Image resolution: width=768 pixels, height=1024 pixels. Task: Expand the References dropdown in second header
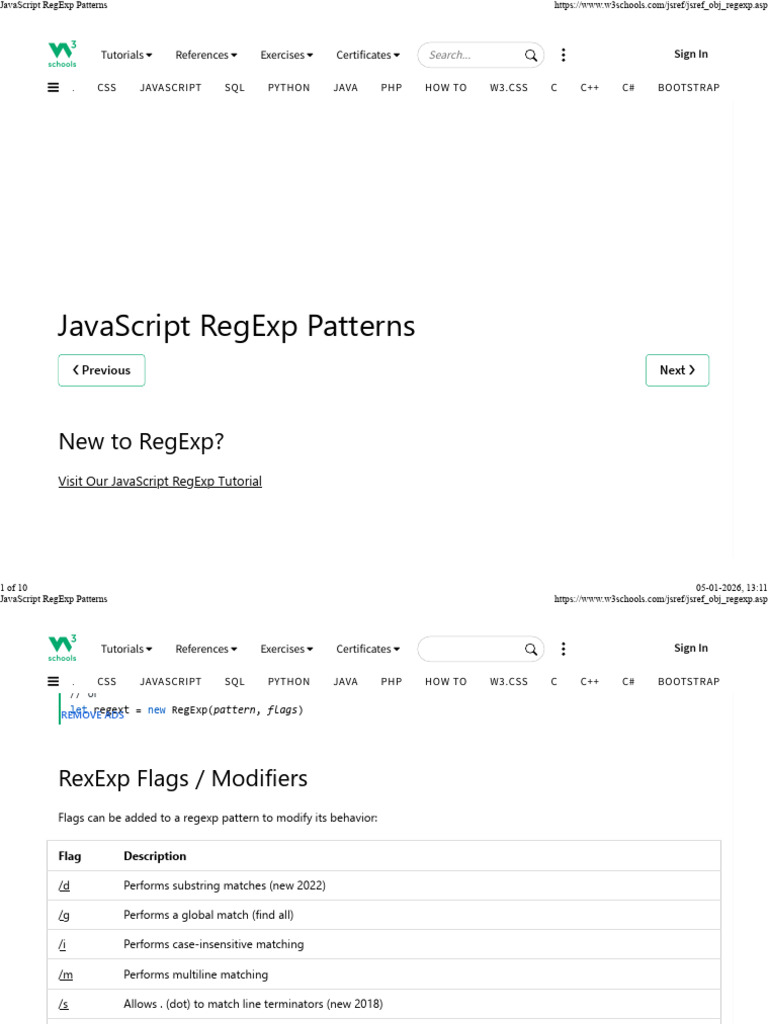(206, 648)
